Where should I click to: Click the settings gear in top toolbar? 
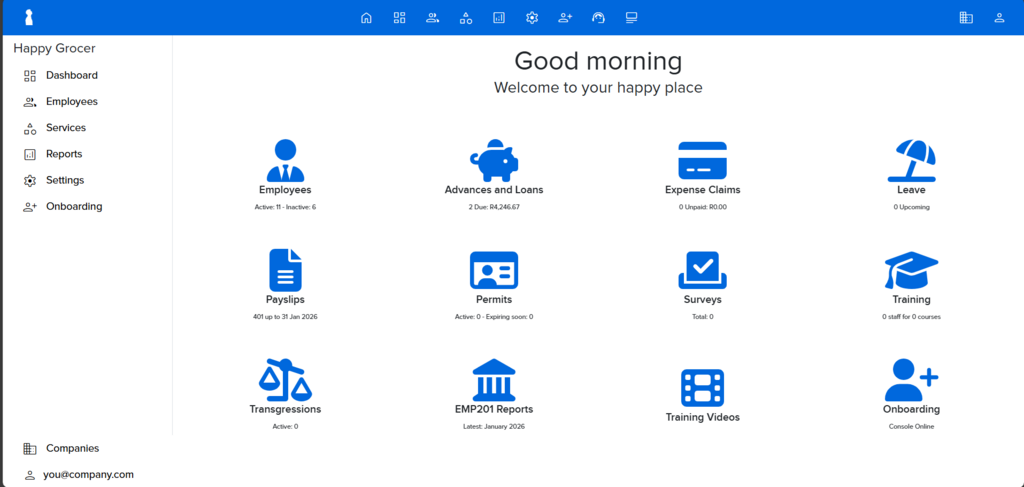click(532, 18)
